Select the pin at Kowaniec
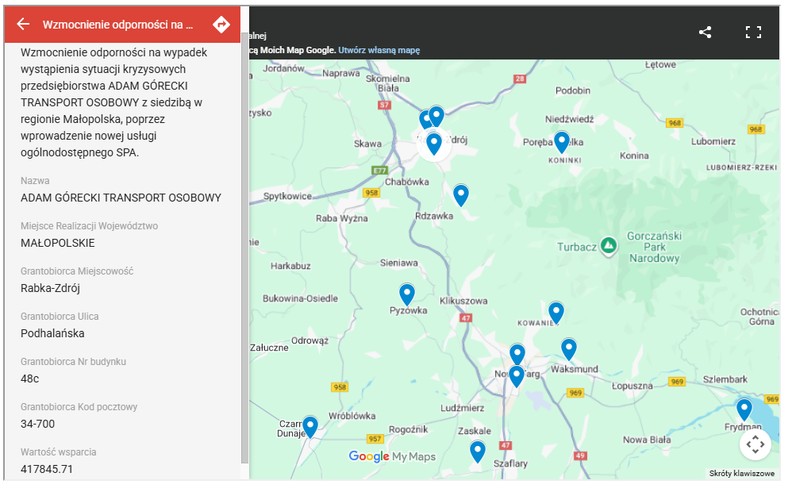 [x=556, y=313]
